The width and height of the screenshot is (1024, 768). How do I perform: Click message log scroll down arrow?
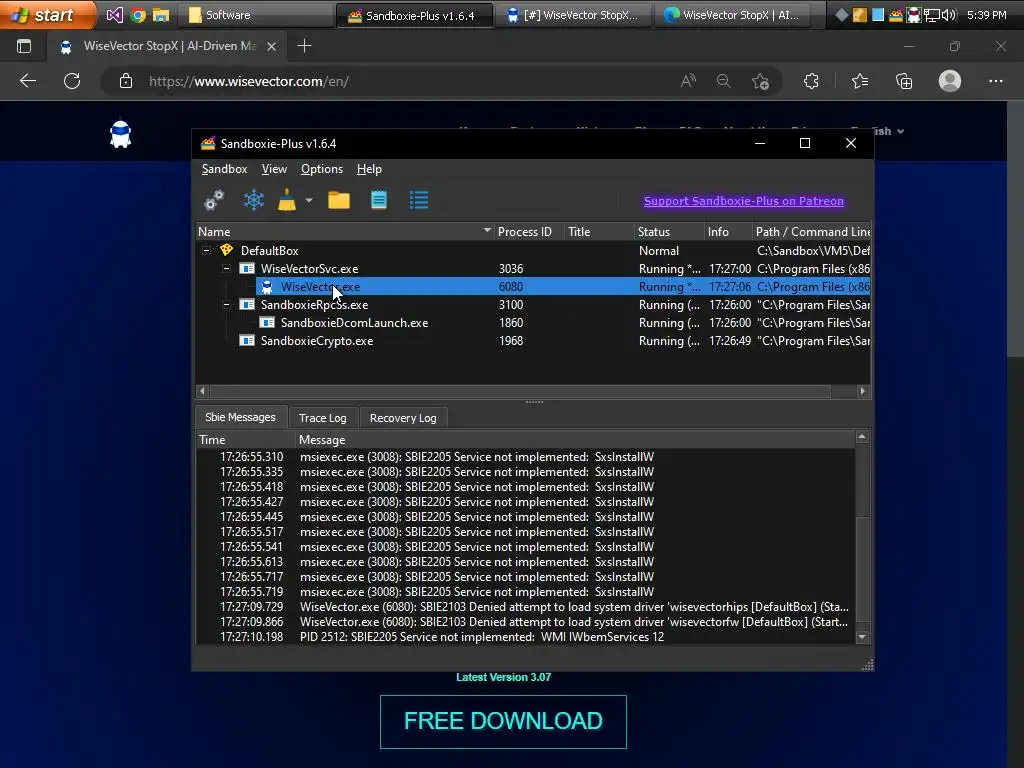(862, 637)
